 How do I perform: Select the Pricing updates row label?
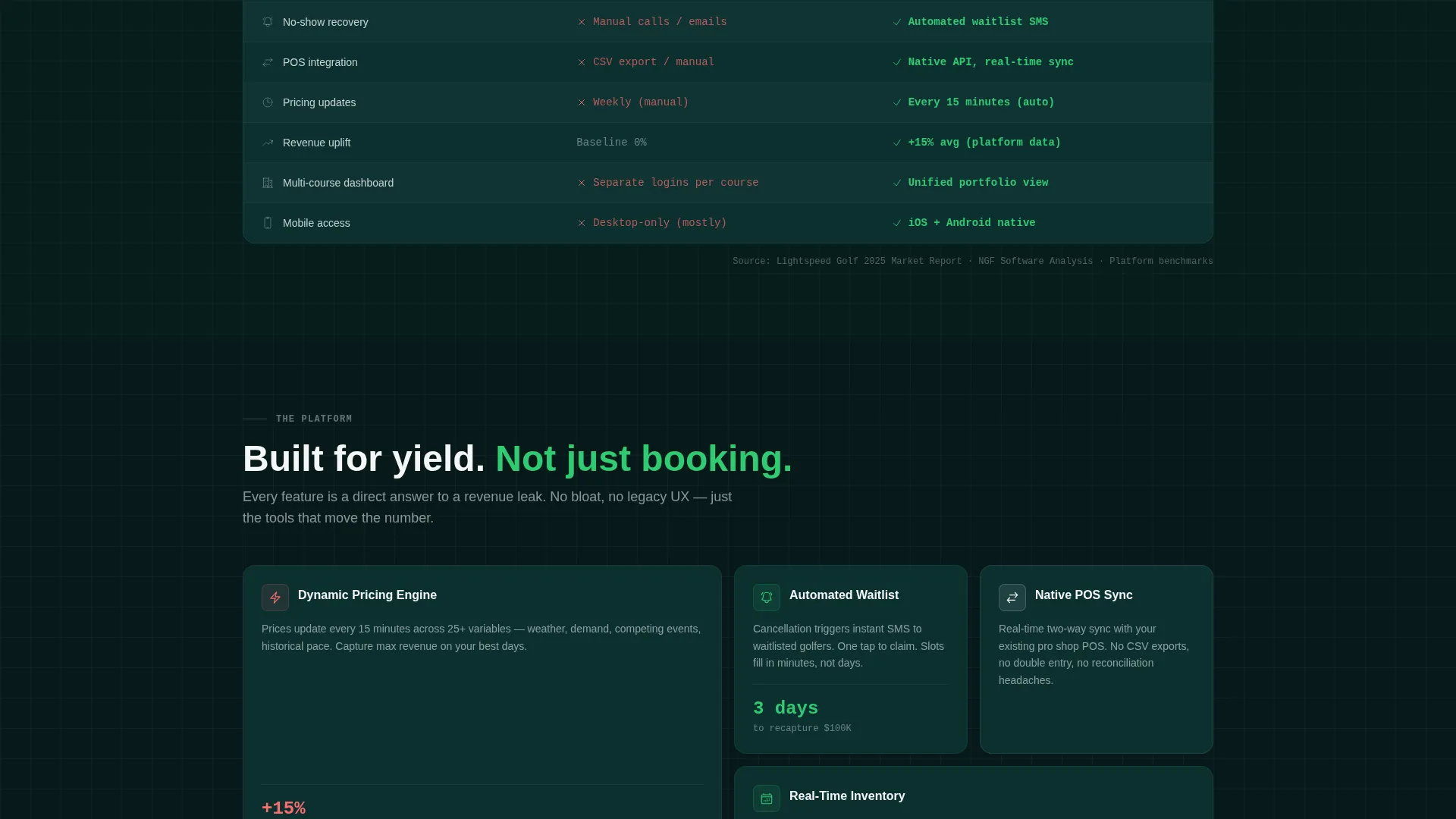[319, 102]
